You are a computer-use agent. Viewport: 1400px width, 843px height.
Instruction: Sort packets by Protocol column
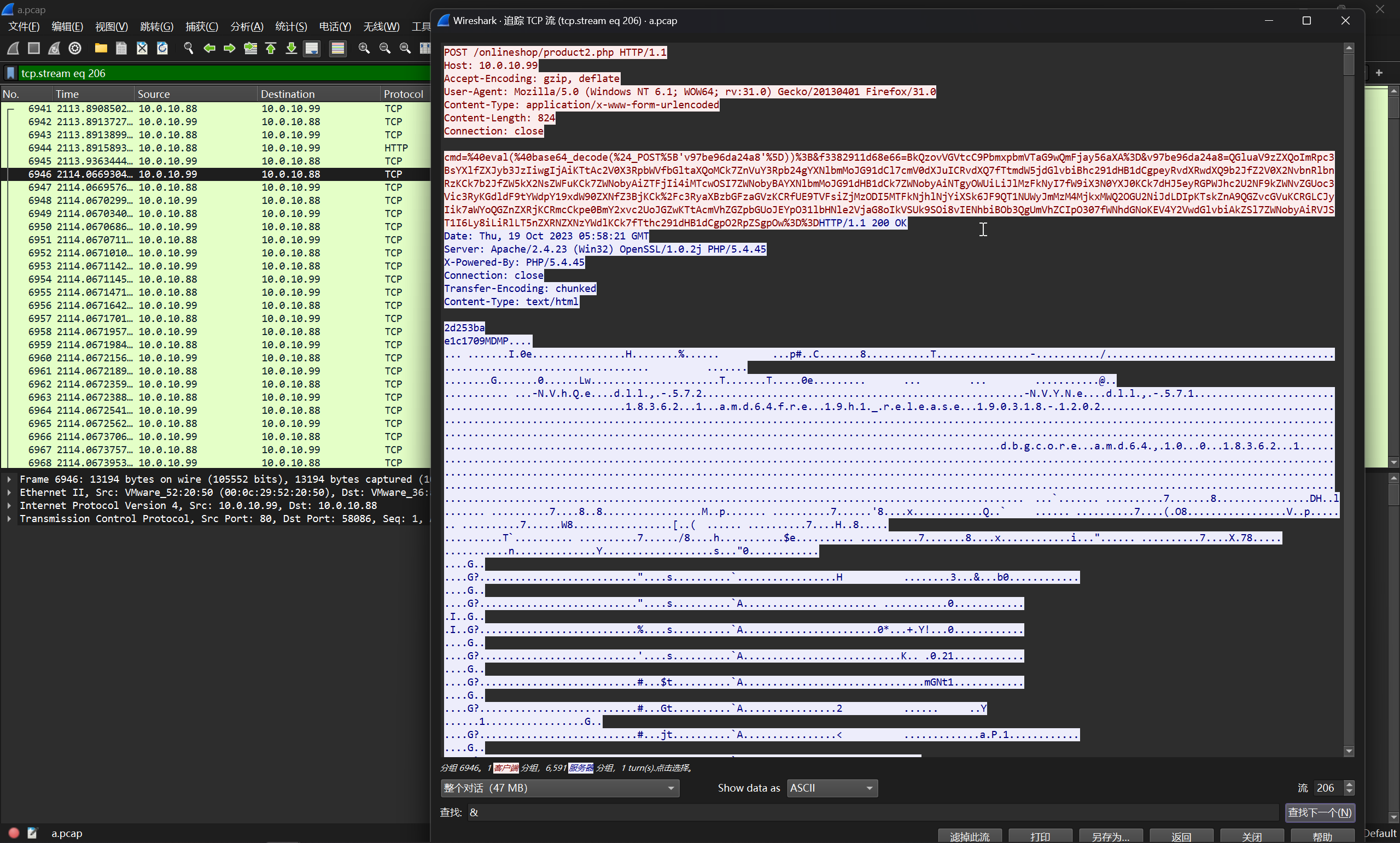[406, 93]
